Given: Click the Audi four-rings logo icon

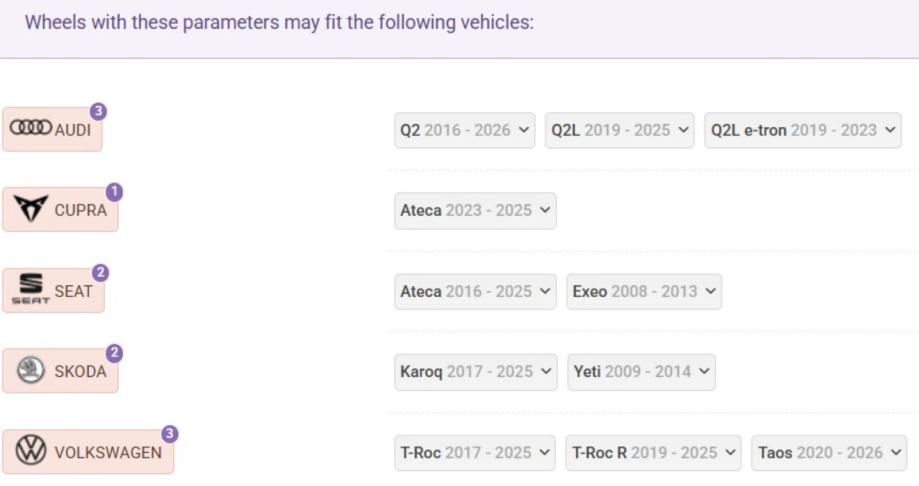Looking at the screenshot, I should [x=29, y=129].
